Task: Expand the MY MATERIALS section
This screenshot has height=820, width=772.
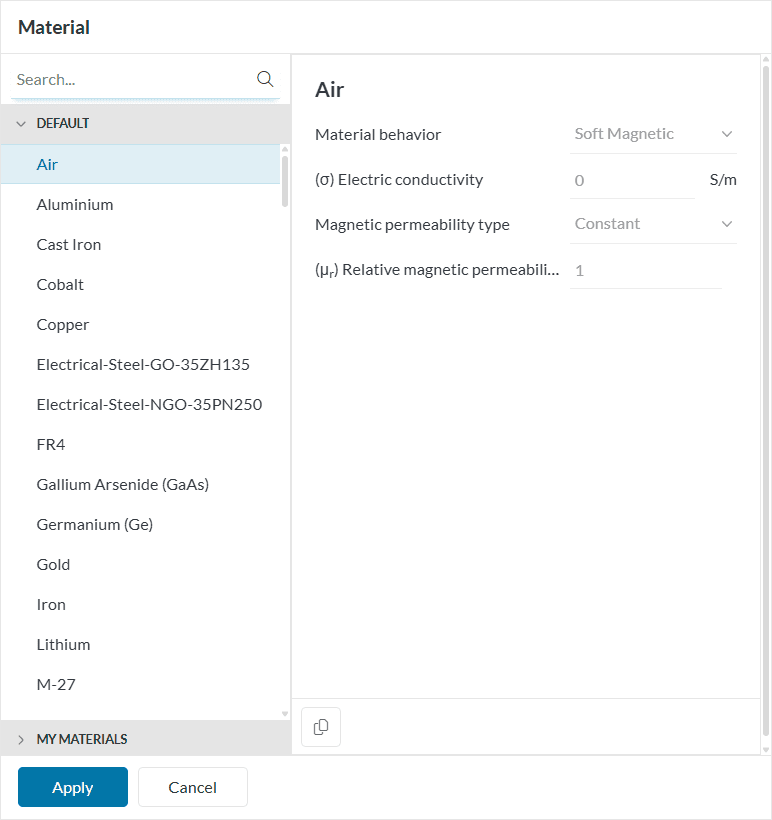Action: click(x=21, y=739)
